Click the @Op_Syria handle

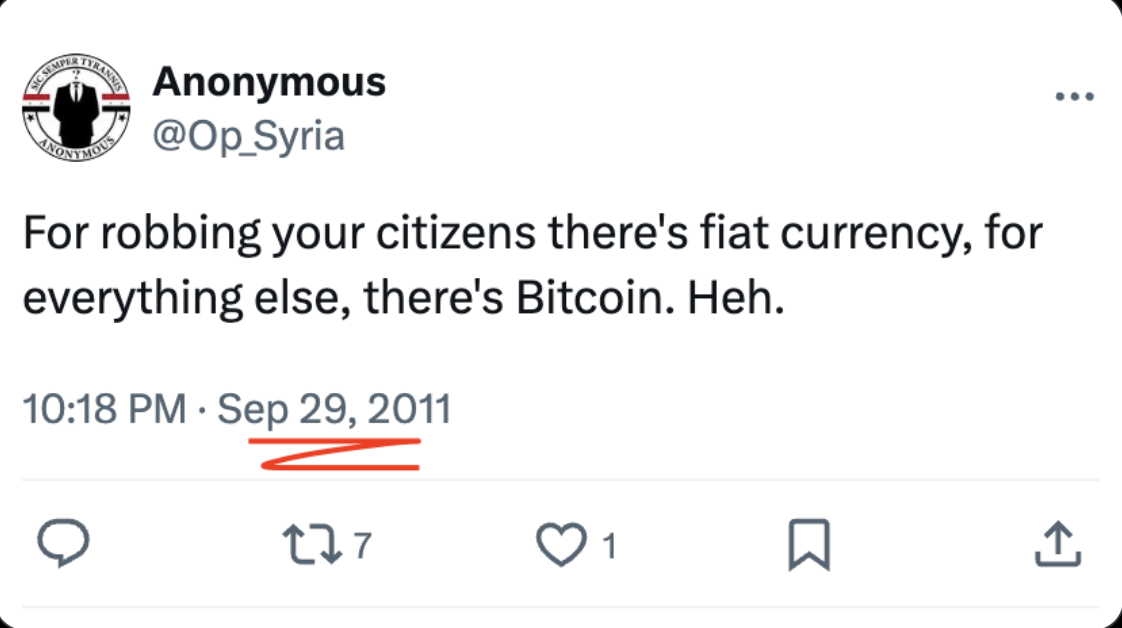(x=248, y=136)
